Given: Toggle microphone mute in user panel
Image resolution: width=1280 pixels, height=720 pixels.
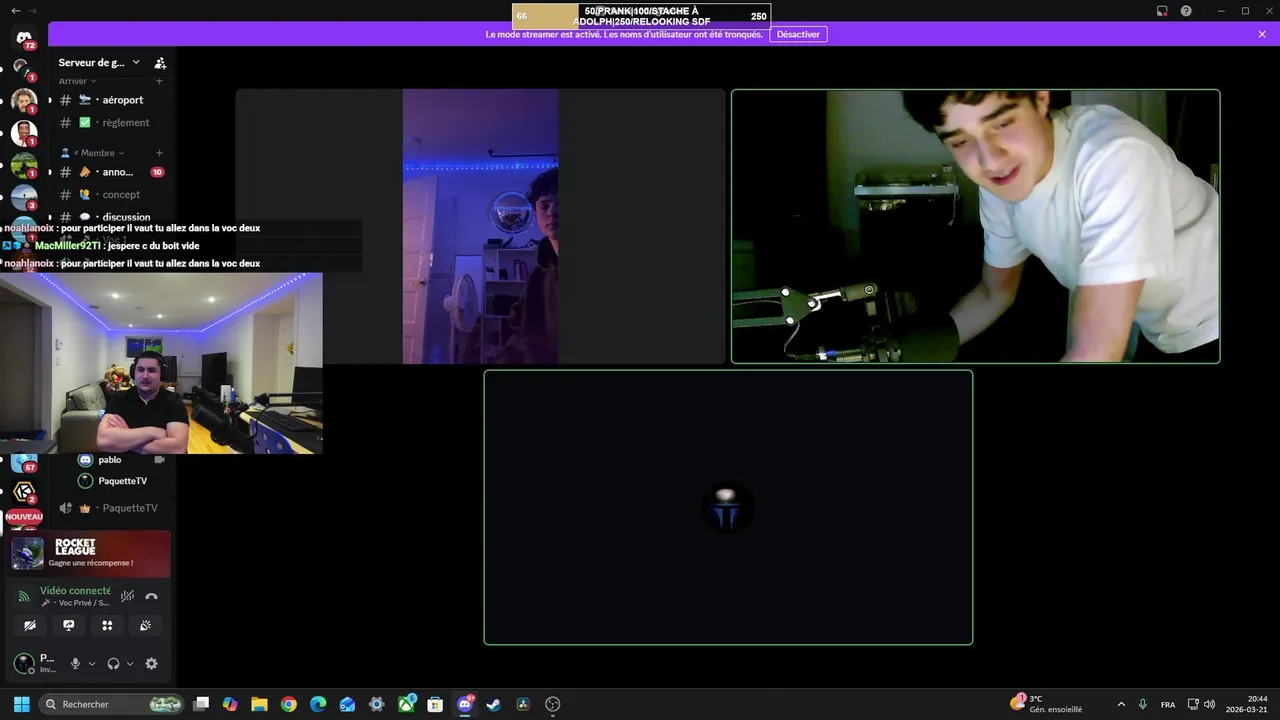Looking at the screenshot, I should click(75, 663).
